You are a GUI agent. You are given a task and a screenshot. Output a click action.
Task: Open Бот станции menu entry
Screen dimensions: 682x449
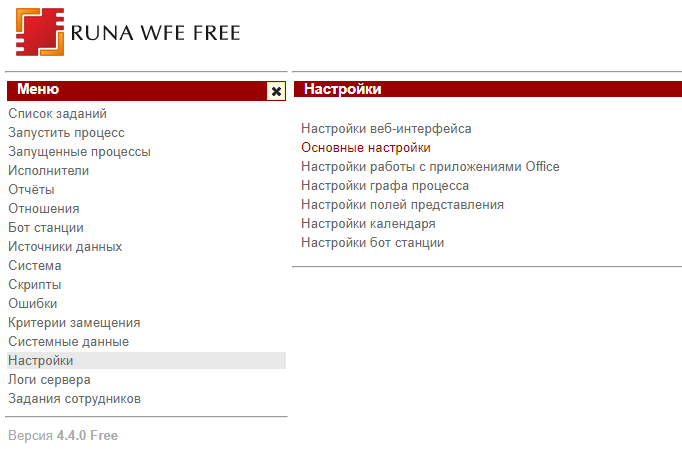(x=46, y=228)
